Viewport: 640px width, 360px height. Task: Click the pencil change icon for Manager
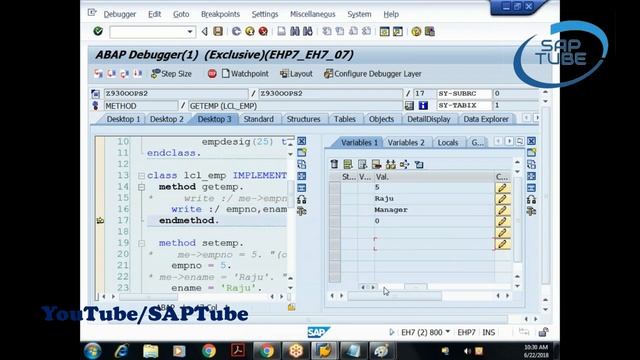pyautogui.click(x=502, y=210)
